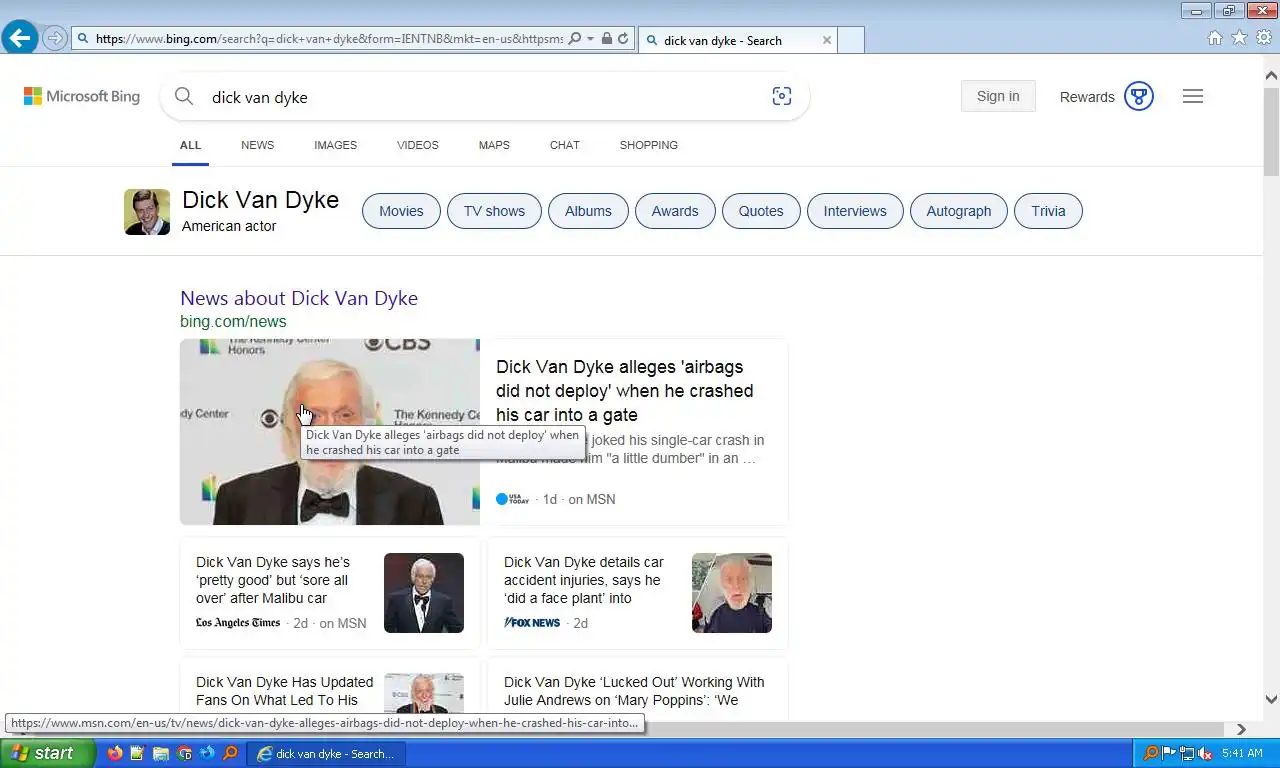Screen dimensions: 1280x768
Task: Click the Trivia filter chip
Action: pyautogui.click(x=1048, y=211)
